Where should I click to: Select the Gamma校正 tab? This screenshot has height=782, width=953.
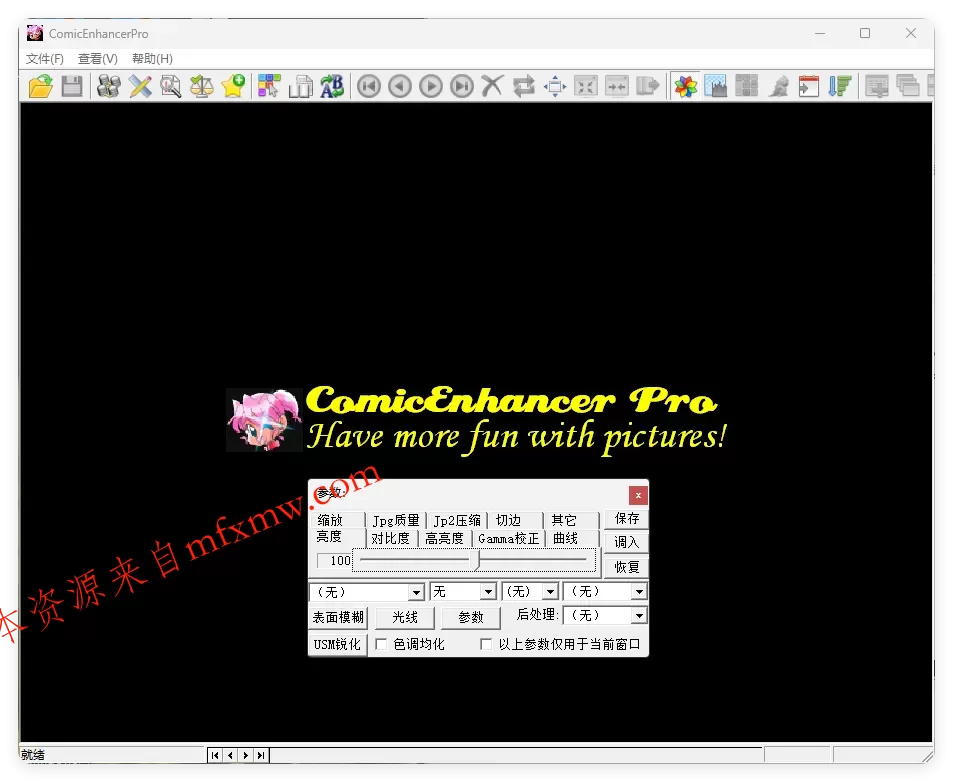pos(509,538)
